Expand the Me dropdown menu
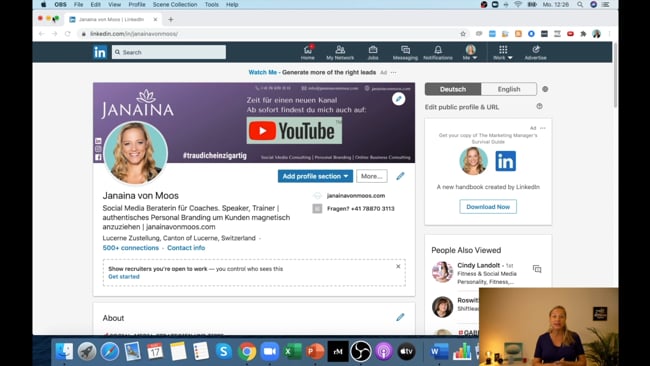Image resolution: width=650 pixels, height=366 pixels. [x=470, y=52]
